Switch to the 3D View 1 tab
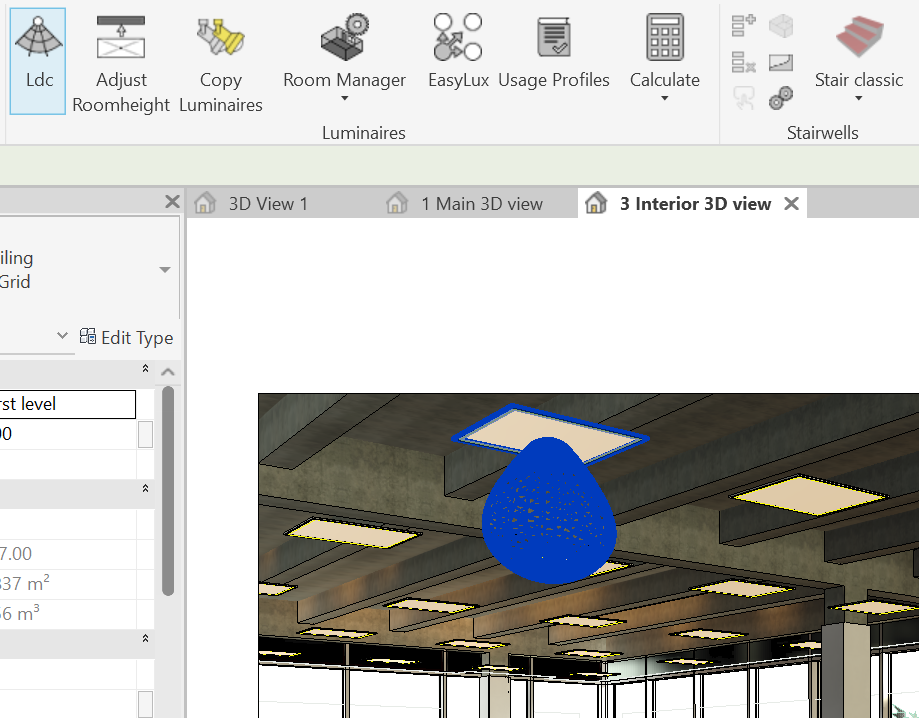919x718 pixels. point(267,204)
